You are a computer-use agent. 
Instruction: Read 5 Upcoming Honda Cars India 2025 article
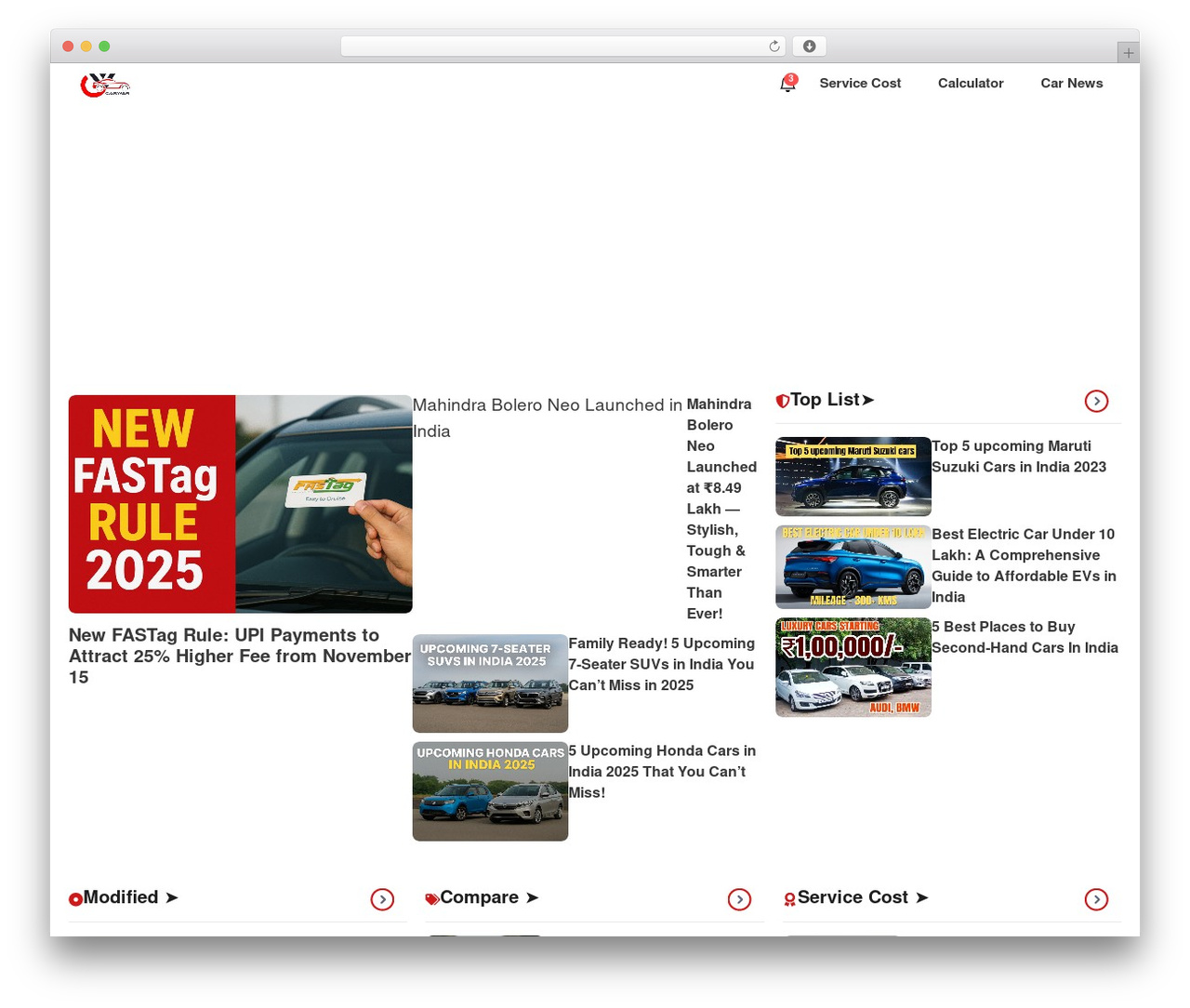pos(662,772)
